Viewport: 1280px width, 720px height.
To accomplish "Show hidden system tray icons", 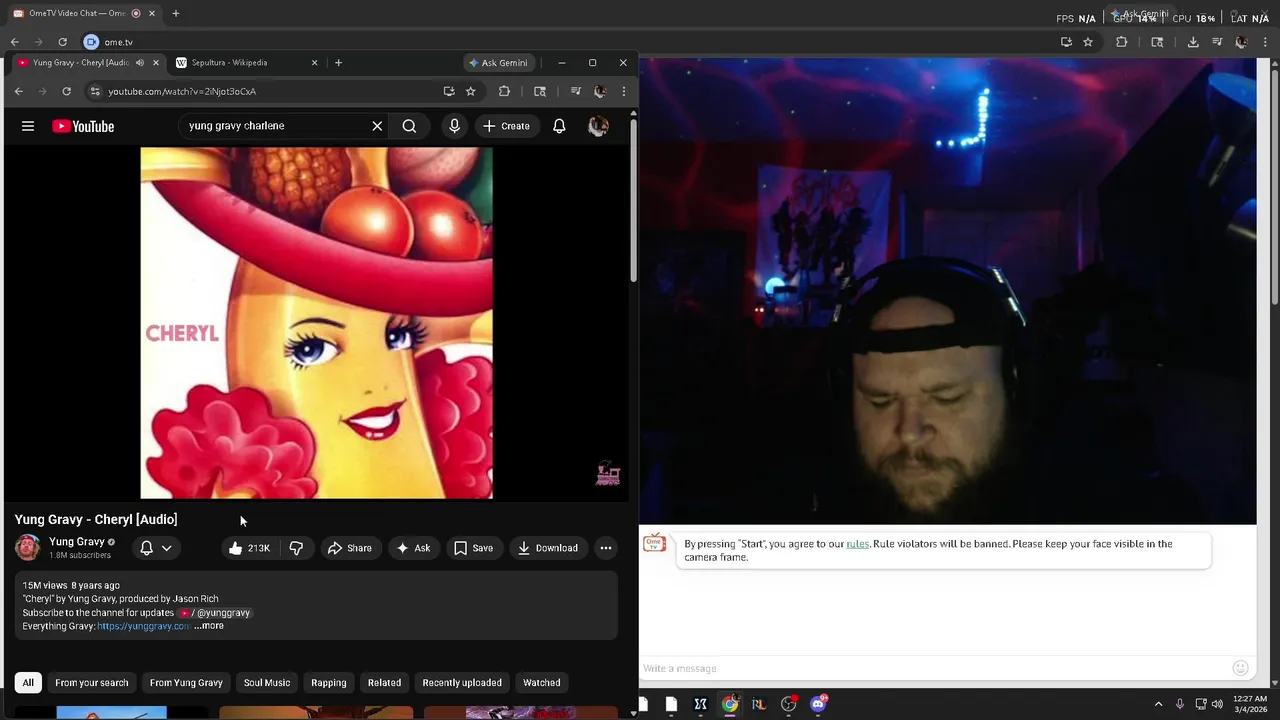I will 1158,704.
